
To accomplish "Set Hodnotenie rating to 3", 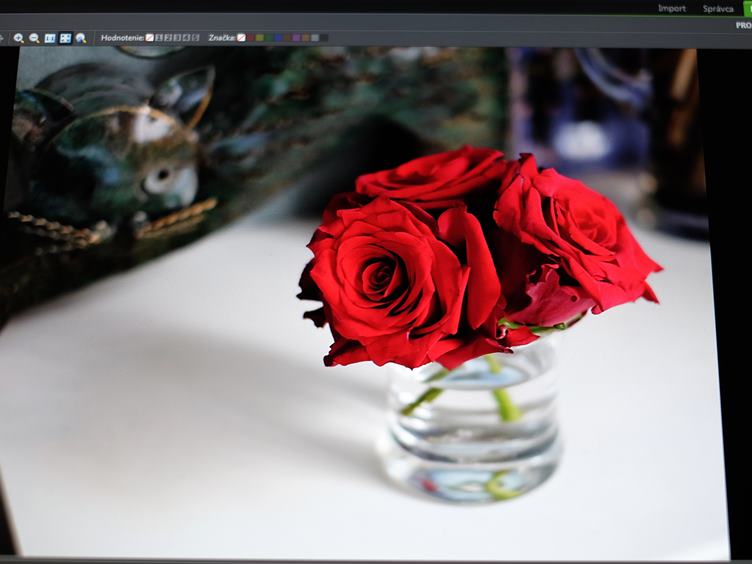I will pyautogui.click(x=177, y=37).
